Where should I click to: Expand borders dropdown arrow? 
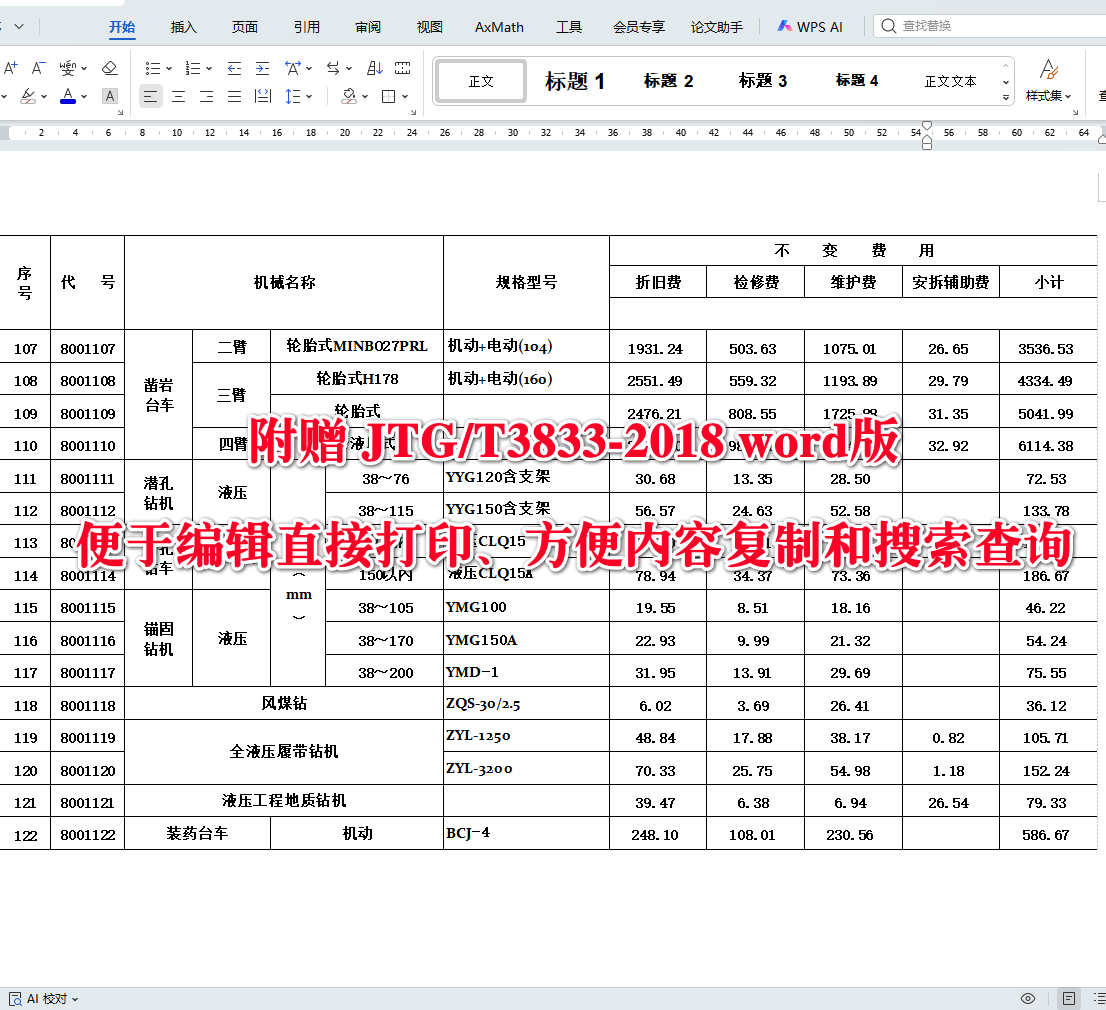[405, 97]
